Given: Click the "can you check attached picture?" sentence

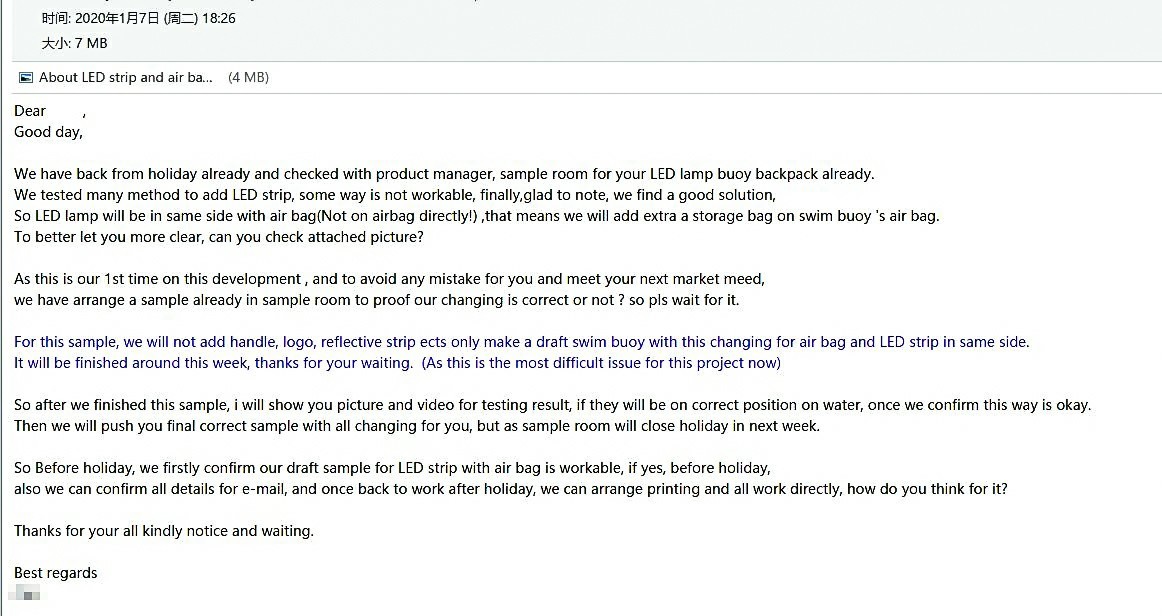Looking at the screenshot, I should [x=316, y=237].
